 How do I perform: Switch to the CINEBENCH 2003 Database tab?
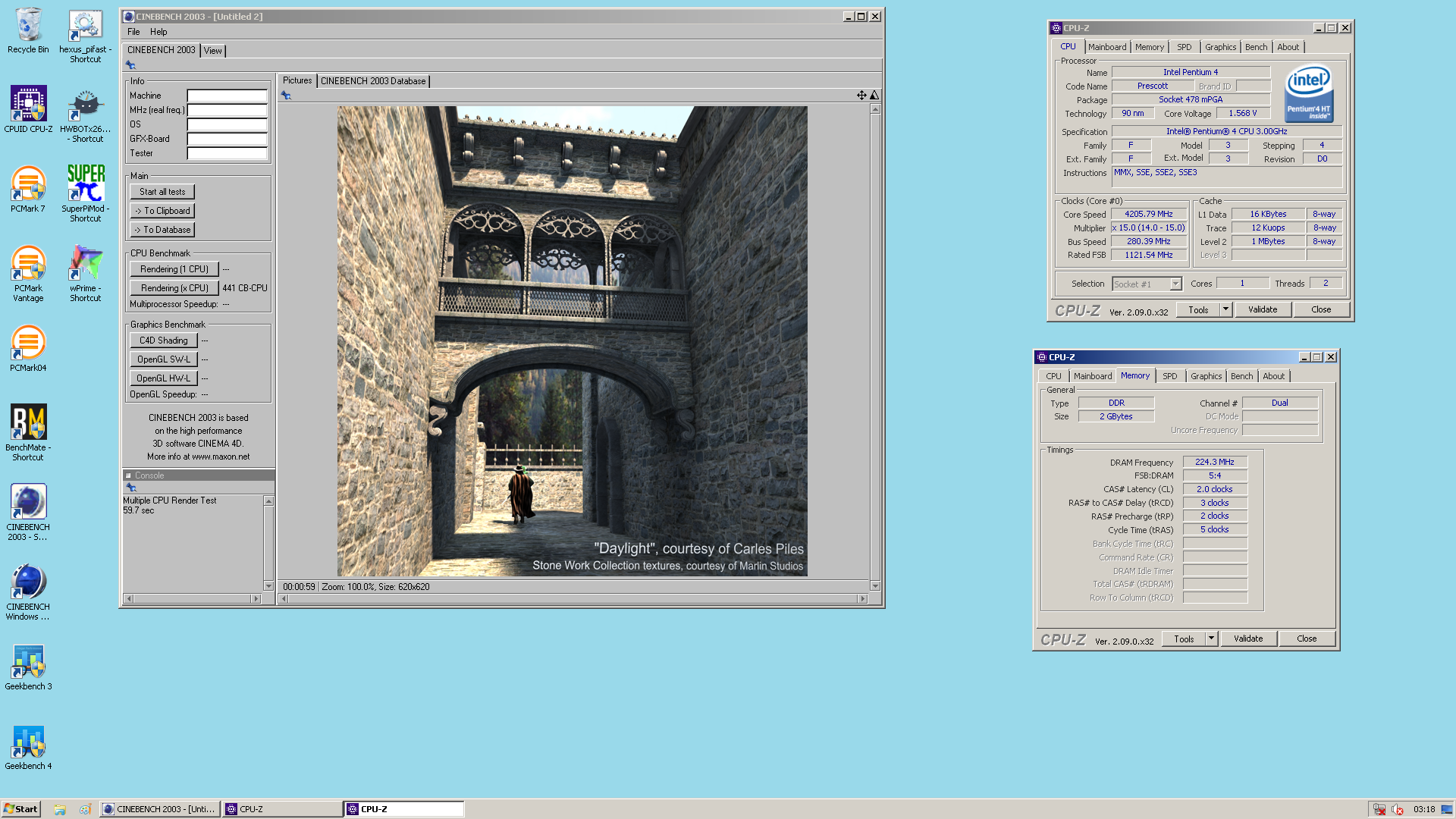(x=373, y=81)
